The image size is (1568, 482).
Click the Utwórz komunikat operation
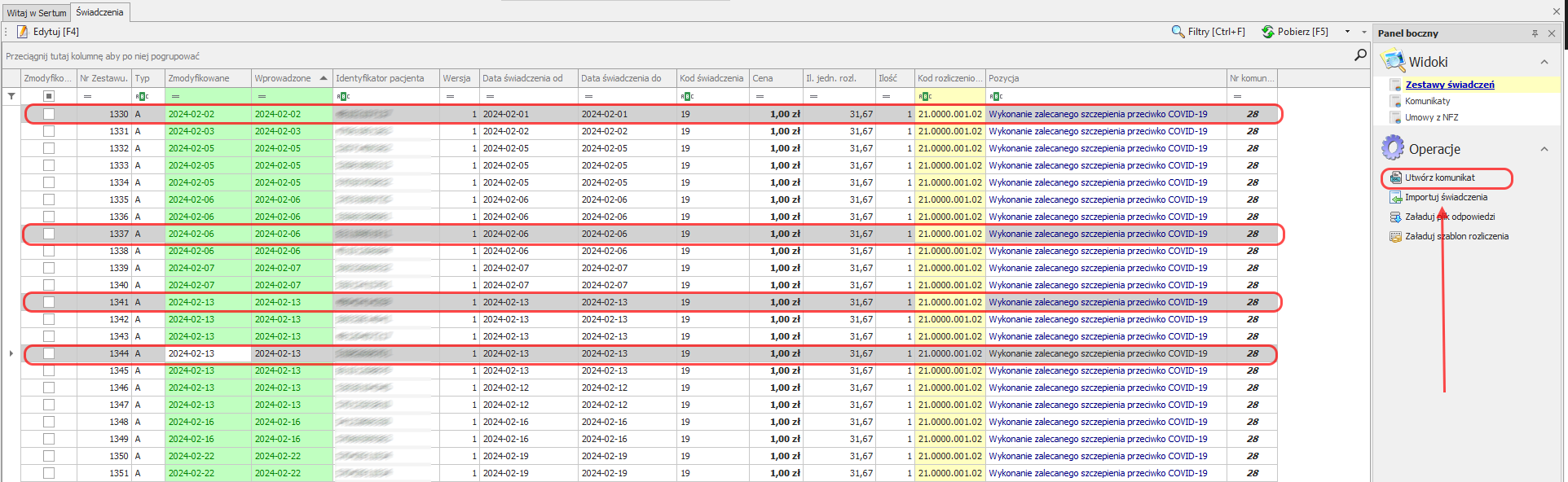point(1439,177)
